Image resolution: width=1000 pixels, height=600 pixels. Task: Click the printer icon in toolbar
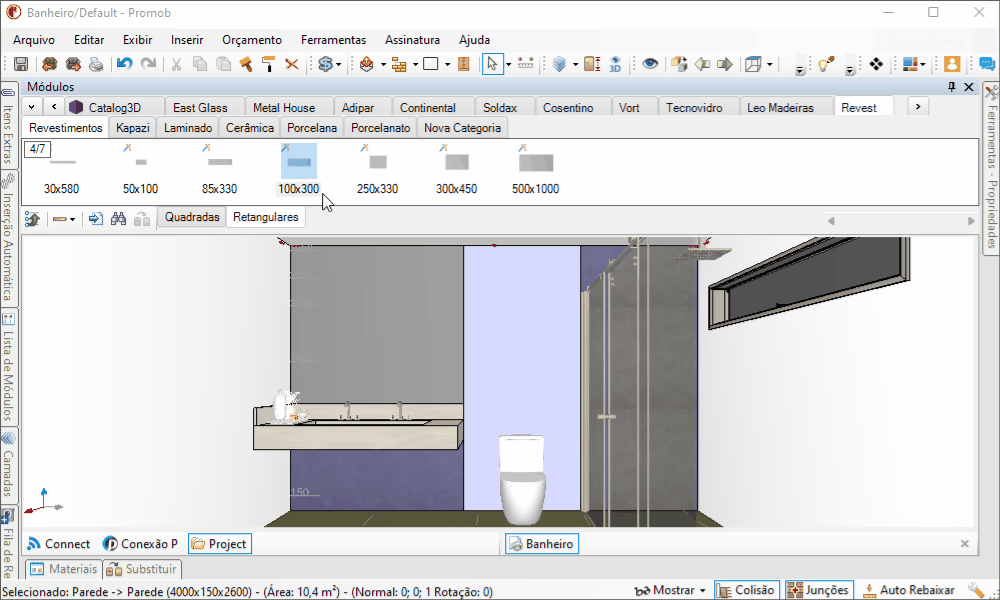pyautogui.click(x=96, y=64)
